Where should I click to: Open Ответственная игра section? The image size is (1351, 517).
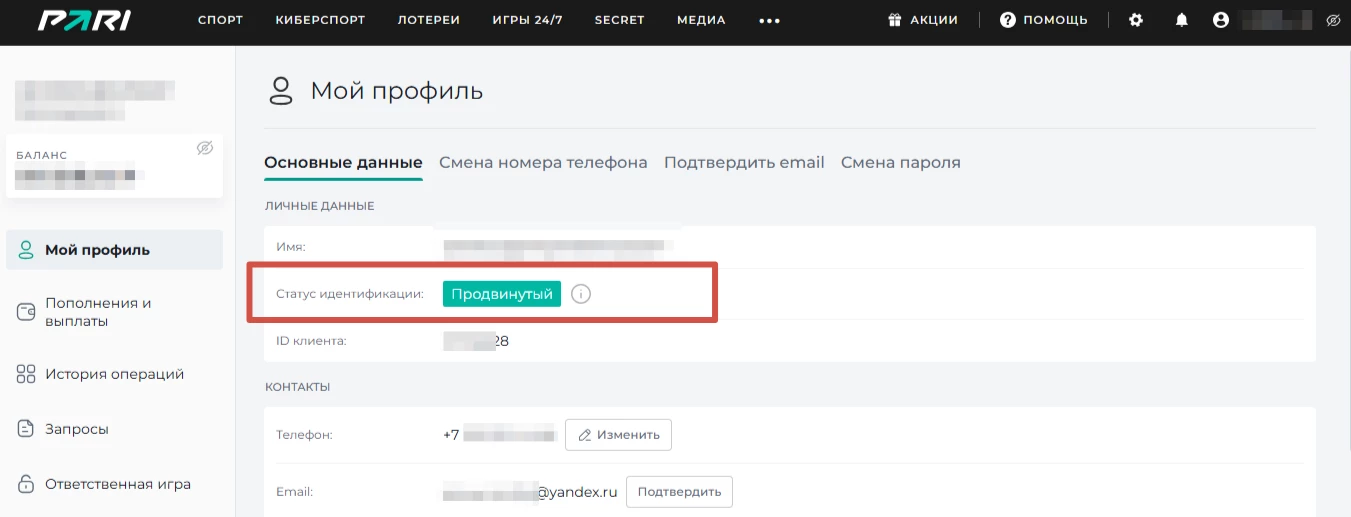coord(118,484)
